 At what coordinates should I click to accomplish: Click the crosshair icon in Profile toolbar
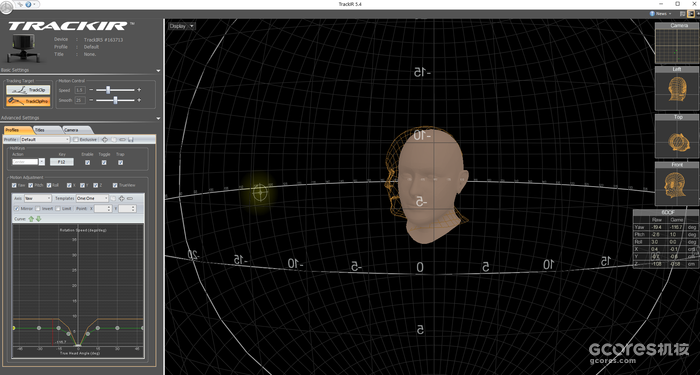105,140
